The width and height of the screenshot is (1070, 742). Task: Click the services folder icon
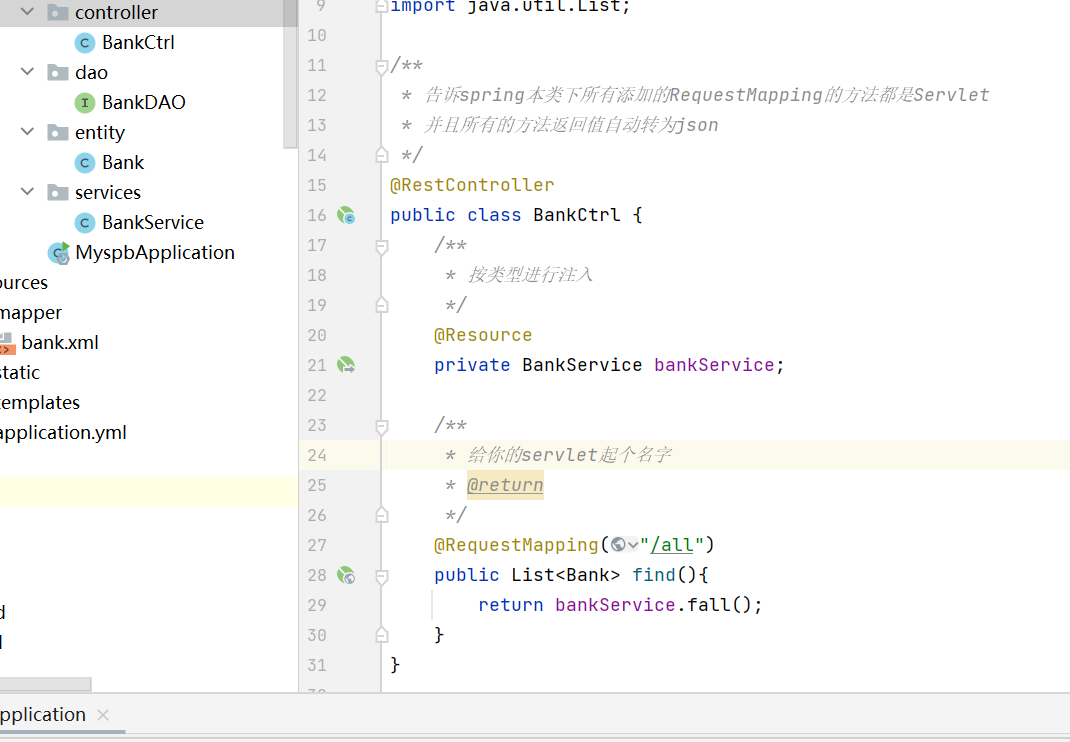point(58,192)
